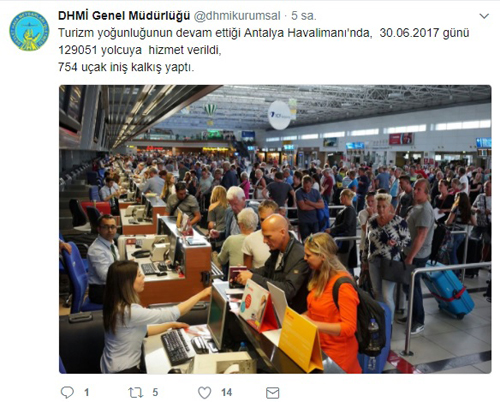The height and width of the screenshot is (402, 500).
Task: Click the reply count '1'
Action: 87,392
